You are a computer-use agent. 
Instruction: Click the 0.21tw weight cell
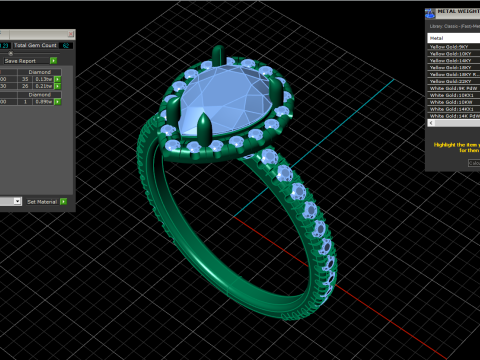[43, 86]
